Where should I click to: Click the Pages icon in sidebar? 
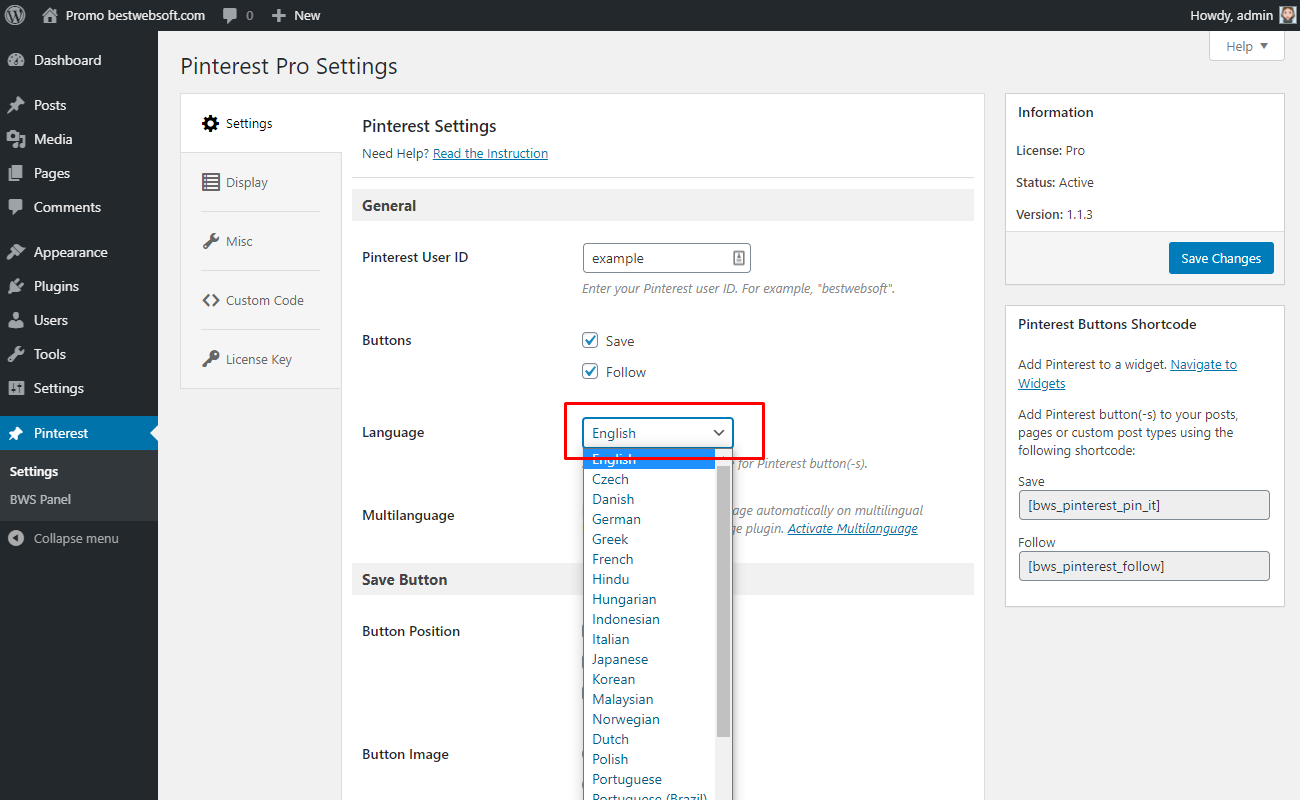pyautogui.click(x=16, y=173)
